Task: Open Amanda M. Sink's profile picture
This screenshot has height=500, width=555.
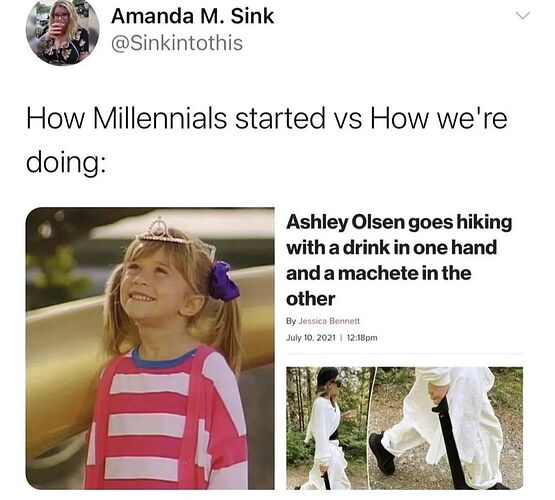Action: pyautogui.click(x=63, y=31)
